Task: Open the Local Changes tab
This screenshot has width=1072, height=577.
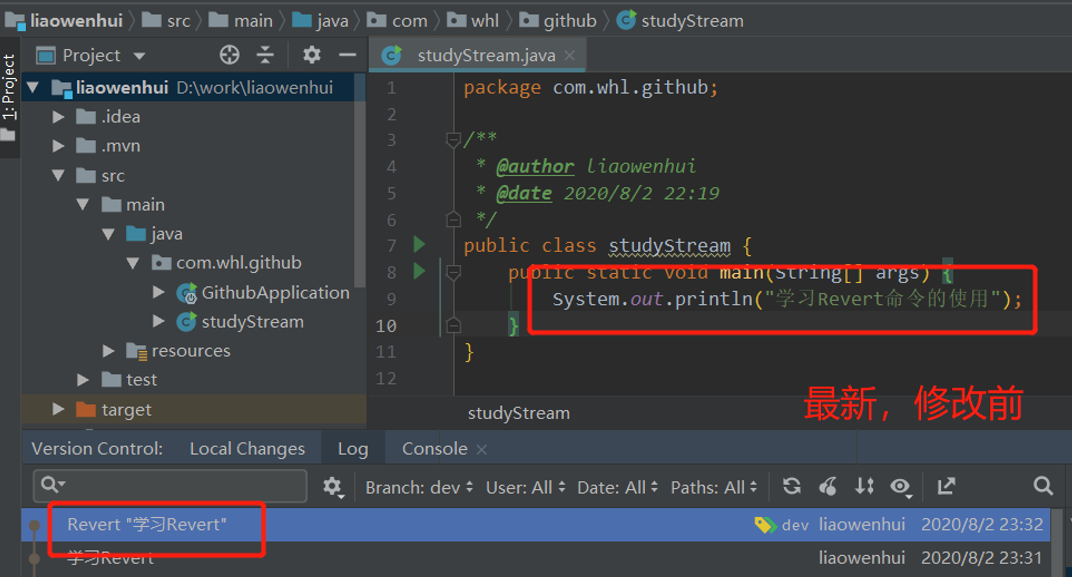Action: tap(247, 448)
